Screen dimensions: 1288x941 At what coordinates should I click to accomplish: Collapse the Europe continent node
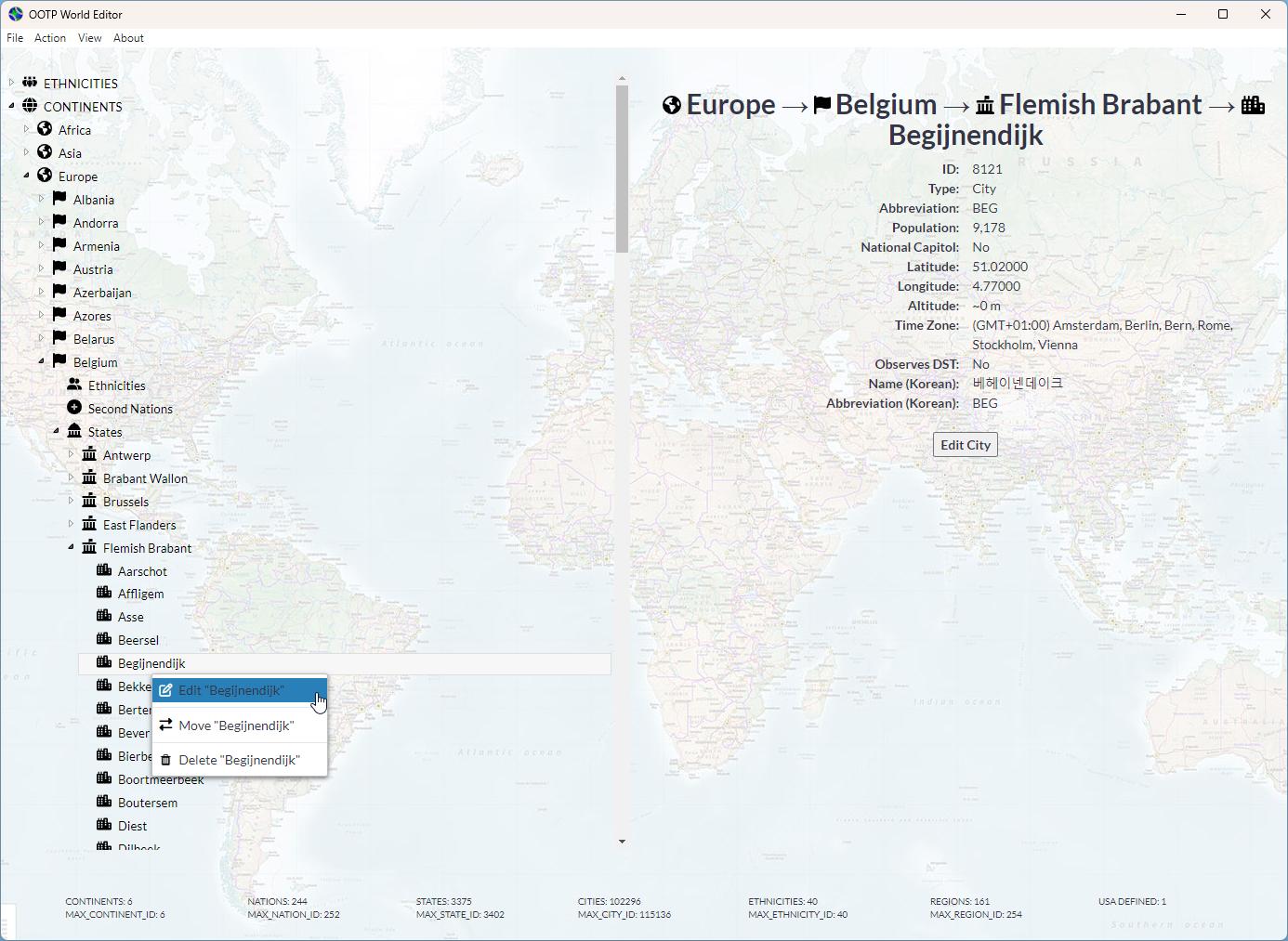[27, 176]
